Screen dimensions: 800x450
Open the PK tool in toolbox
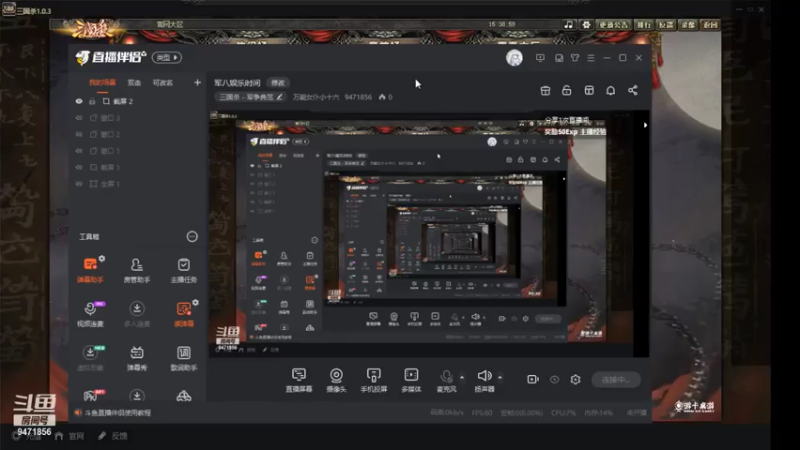[x=90, y=395]
